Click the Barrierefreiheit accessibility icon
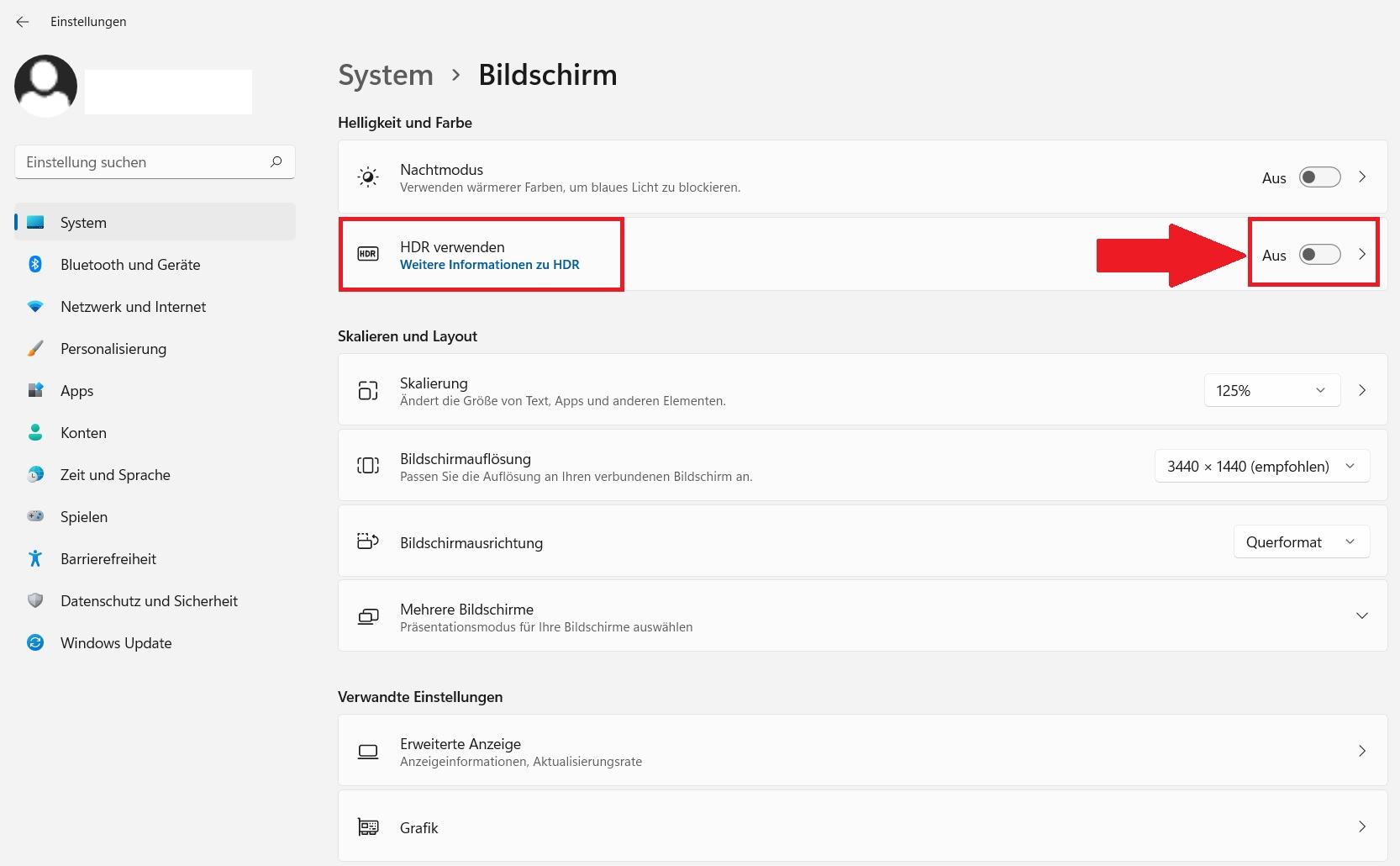This screenshot has height=866, width=1400. (35, 559)
